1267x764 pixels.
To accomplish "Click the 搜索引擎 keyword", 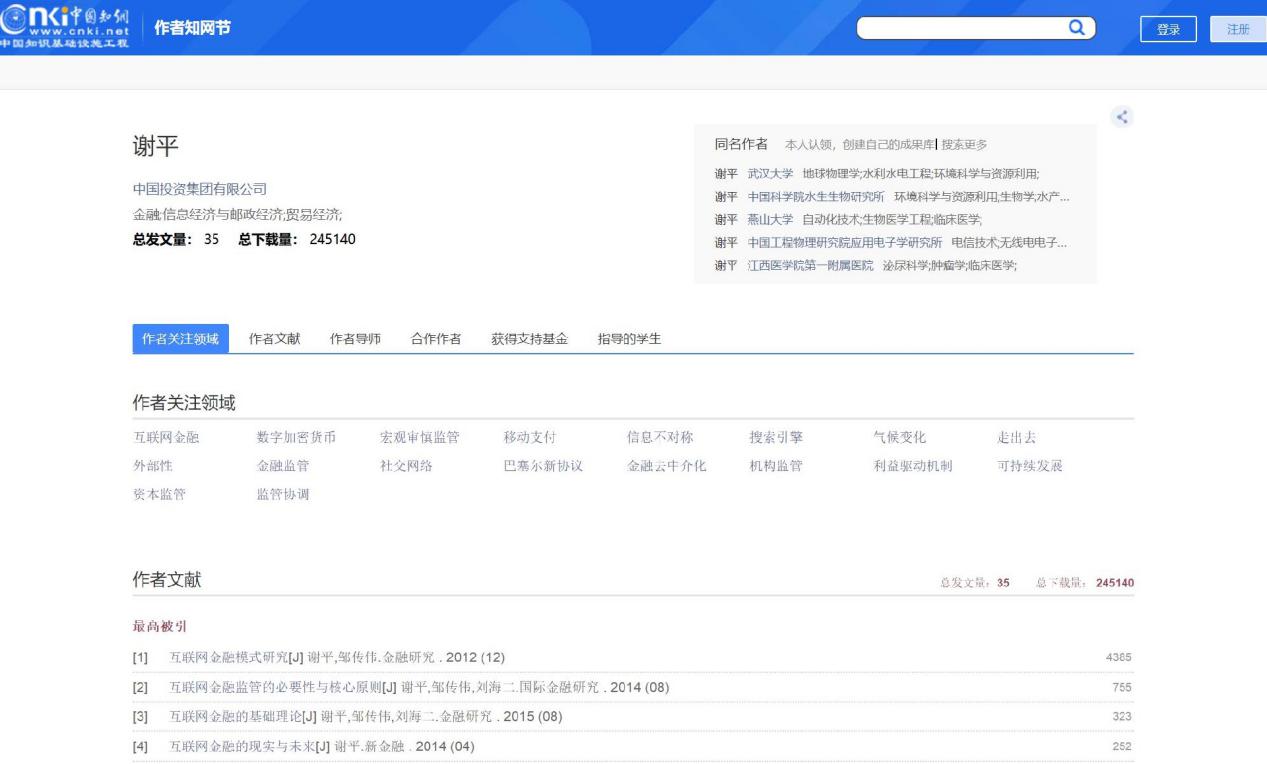I will click(x=776, y=437).
